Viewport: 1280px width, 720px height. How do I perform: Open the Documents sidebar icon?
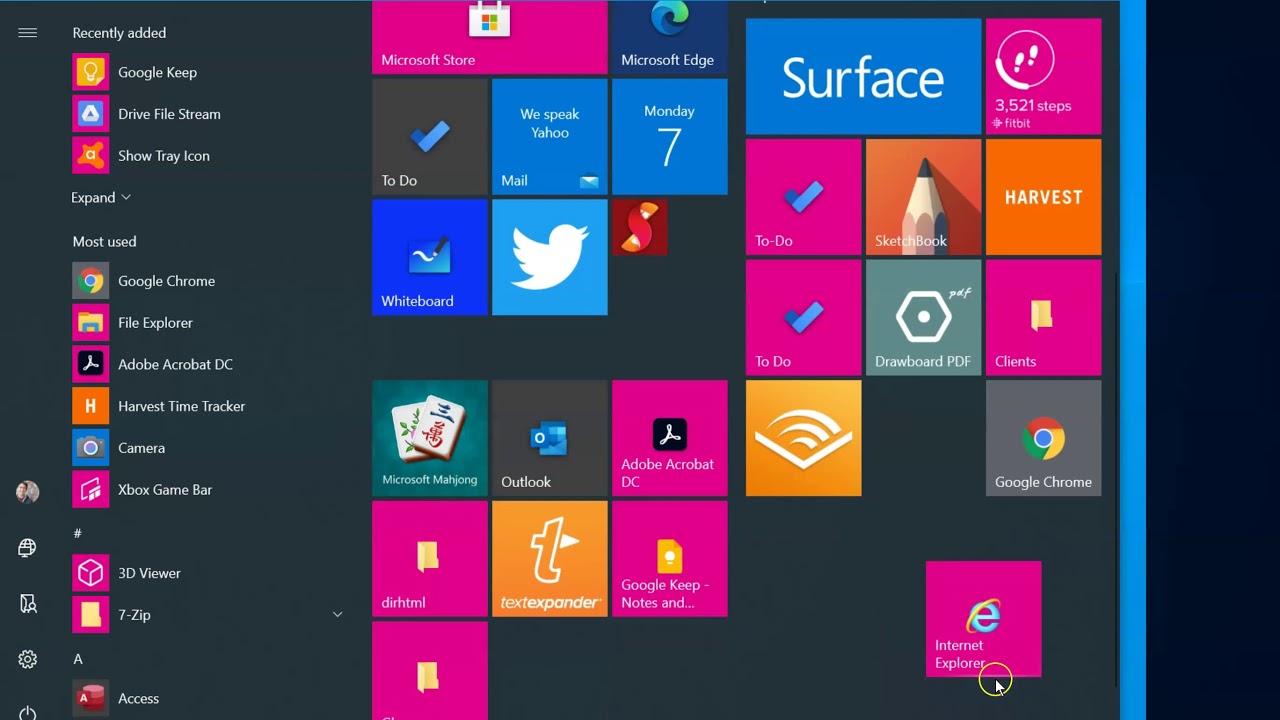[x=27, y=604]
